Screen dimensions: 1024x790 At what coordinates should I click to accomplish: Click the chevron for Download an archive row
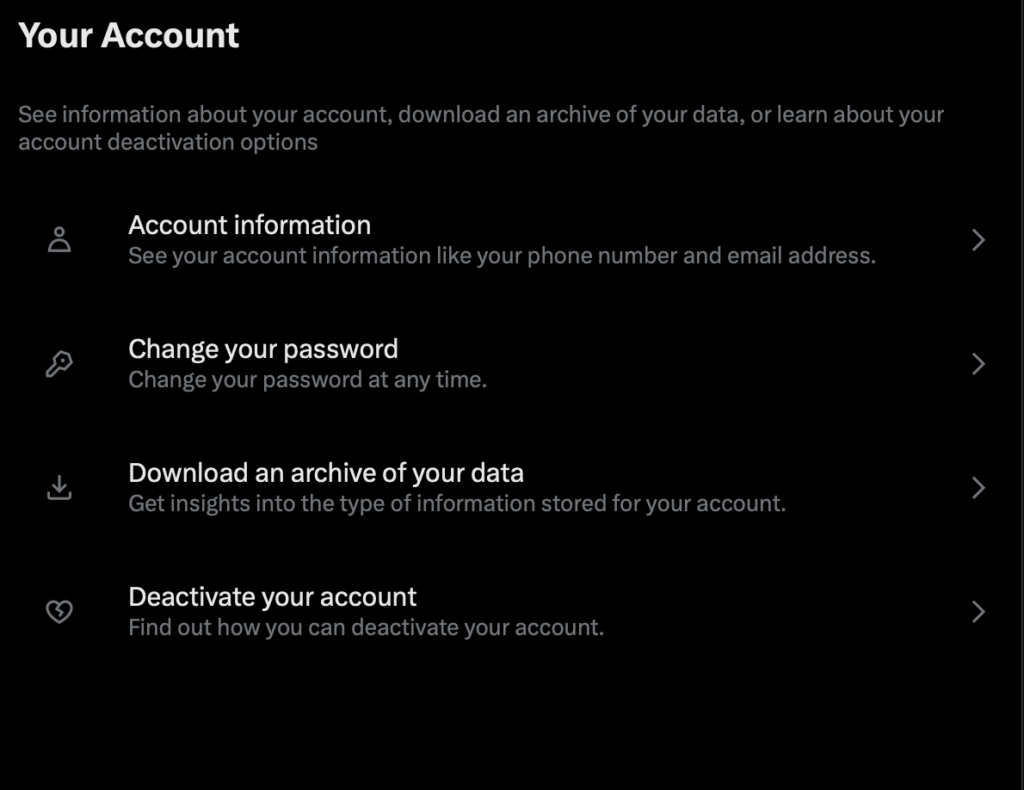pyautogui.click(x=978, y=488)
